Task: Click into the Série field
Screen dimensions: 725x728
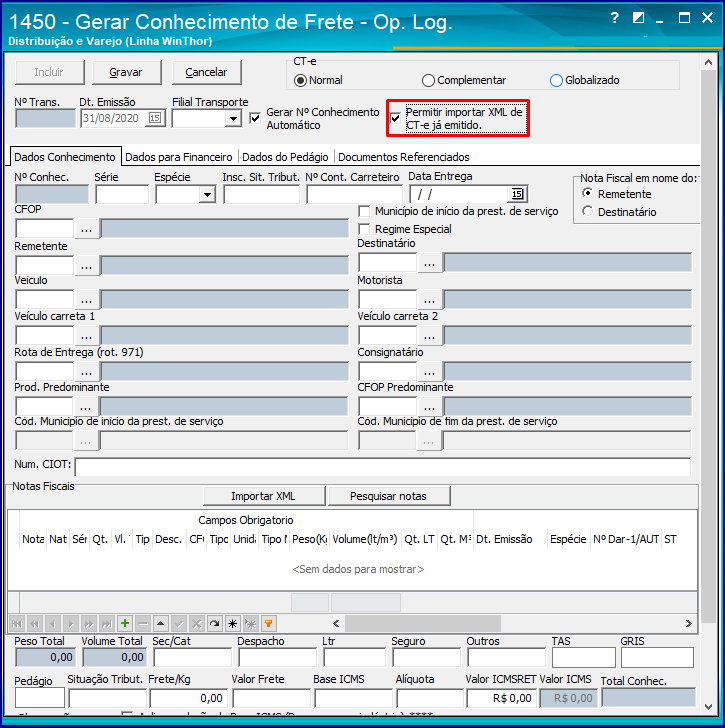Action: (x=122, y=195)
